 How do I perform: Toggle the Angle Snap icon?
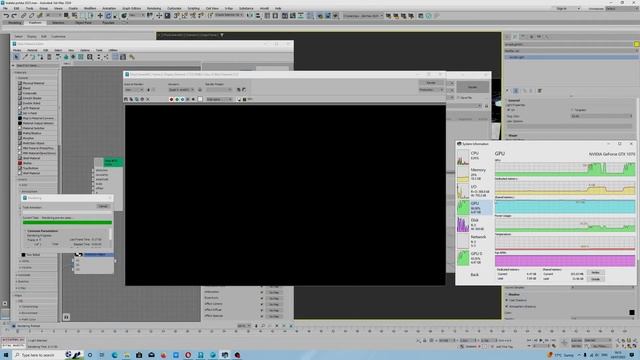[184, 16]
